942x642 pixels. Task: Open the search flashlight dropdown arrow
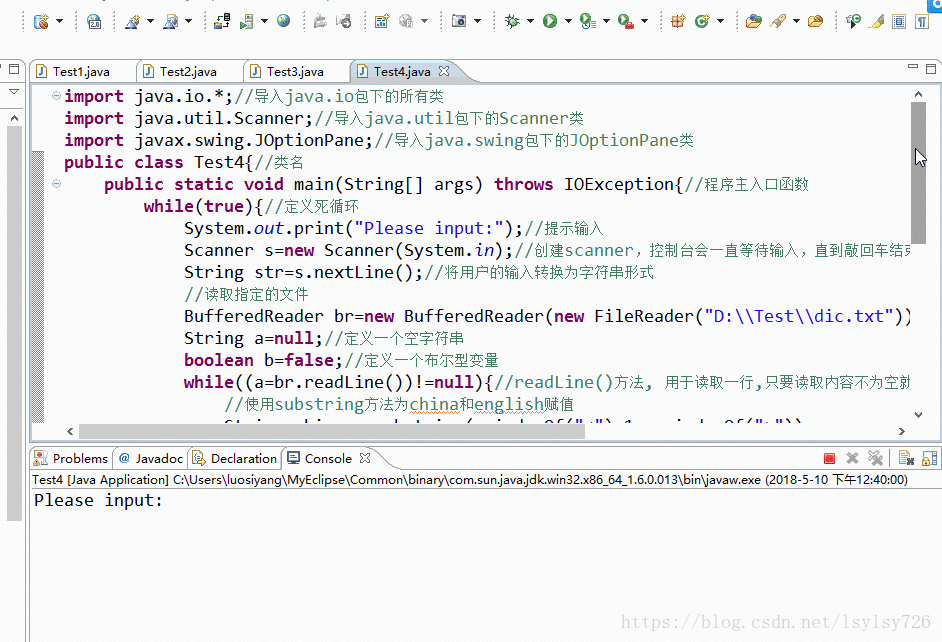(x=796, y=22)
